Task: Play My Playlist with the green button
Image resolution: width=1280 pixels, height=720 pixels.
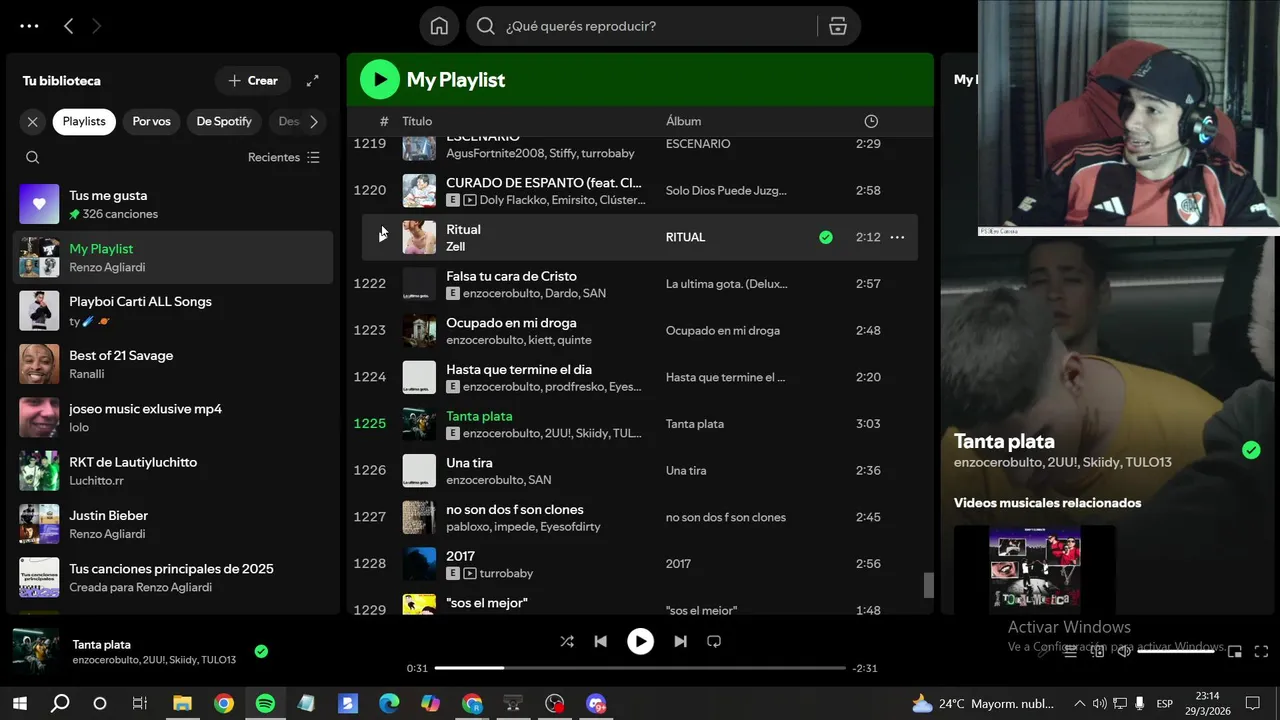Action: [x=379, y=79]
